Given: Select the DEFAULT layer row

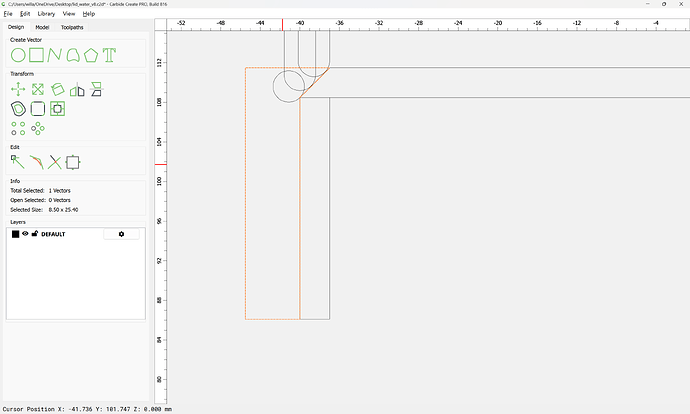Looking at the screenshot, I should (76, 234).
